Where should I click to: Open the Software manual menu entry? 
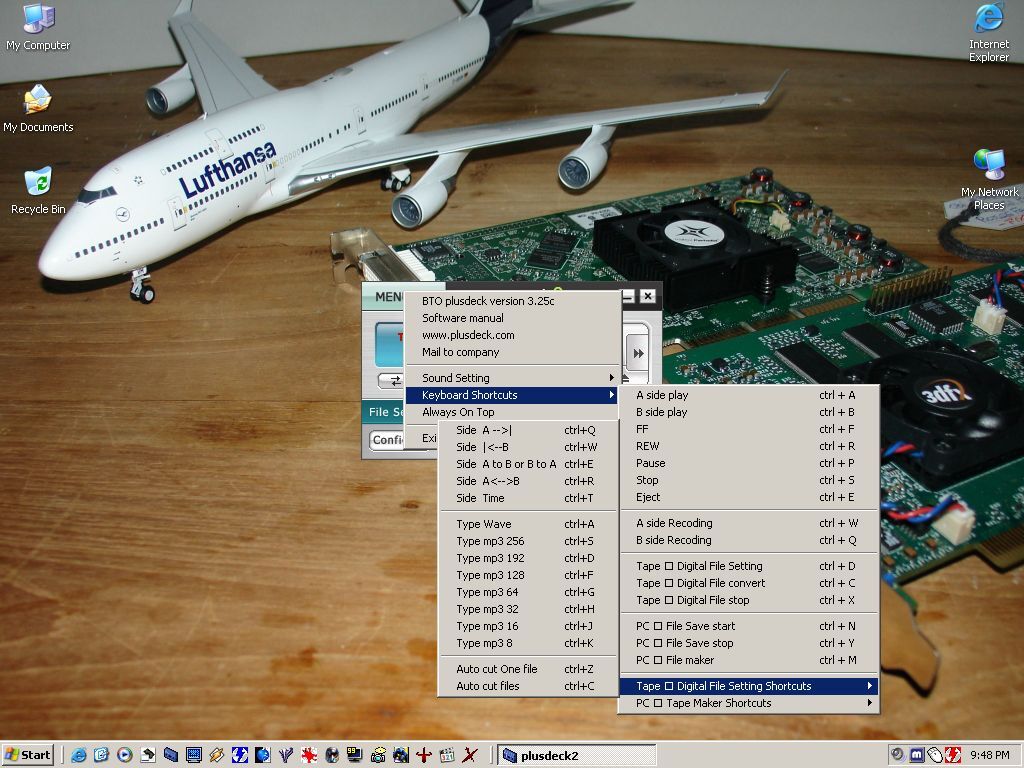click(x=511, y=318)
